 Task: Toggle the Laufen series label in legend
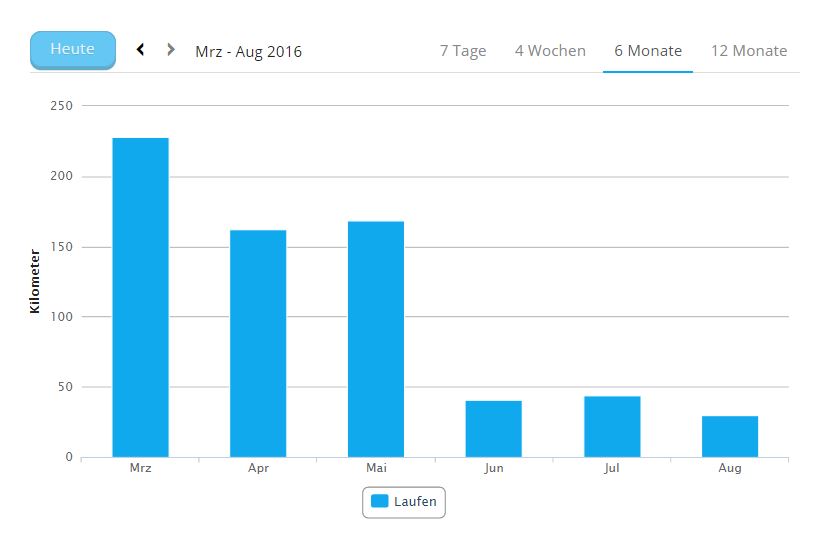415,502
